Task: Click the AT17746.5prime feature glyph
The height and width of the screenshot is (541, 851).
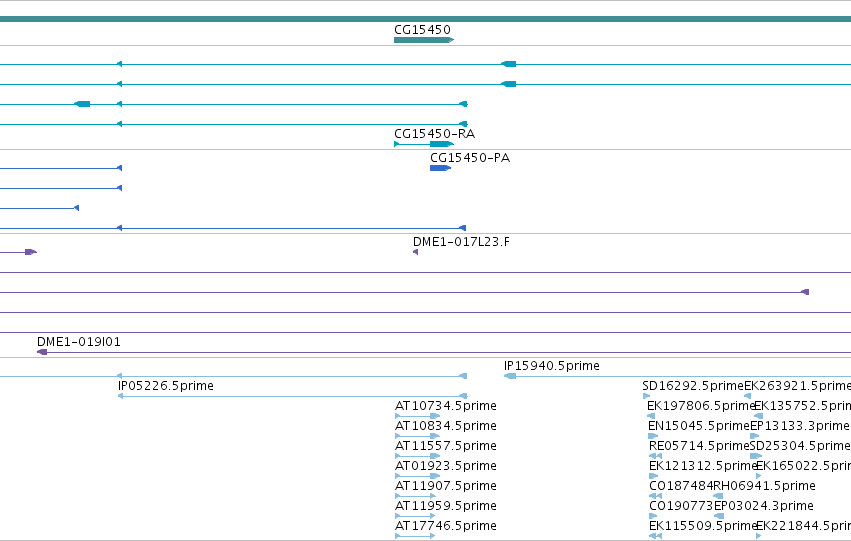Action: point(415,536)
